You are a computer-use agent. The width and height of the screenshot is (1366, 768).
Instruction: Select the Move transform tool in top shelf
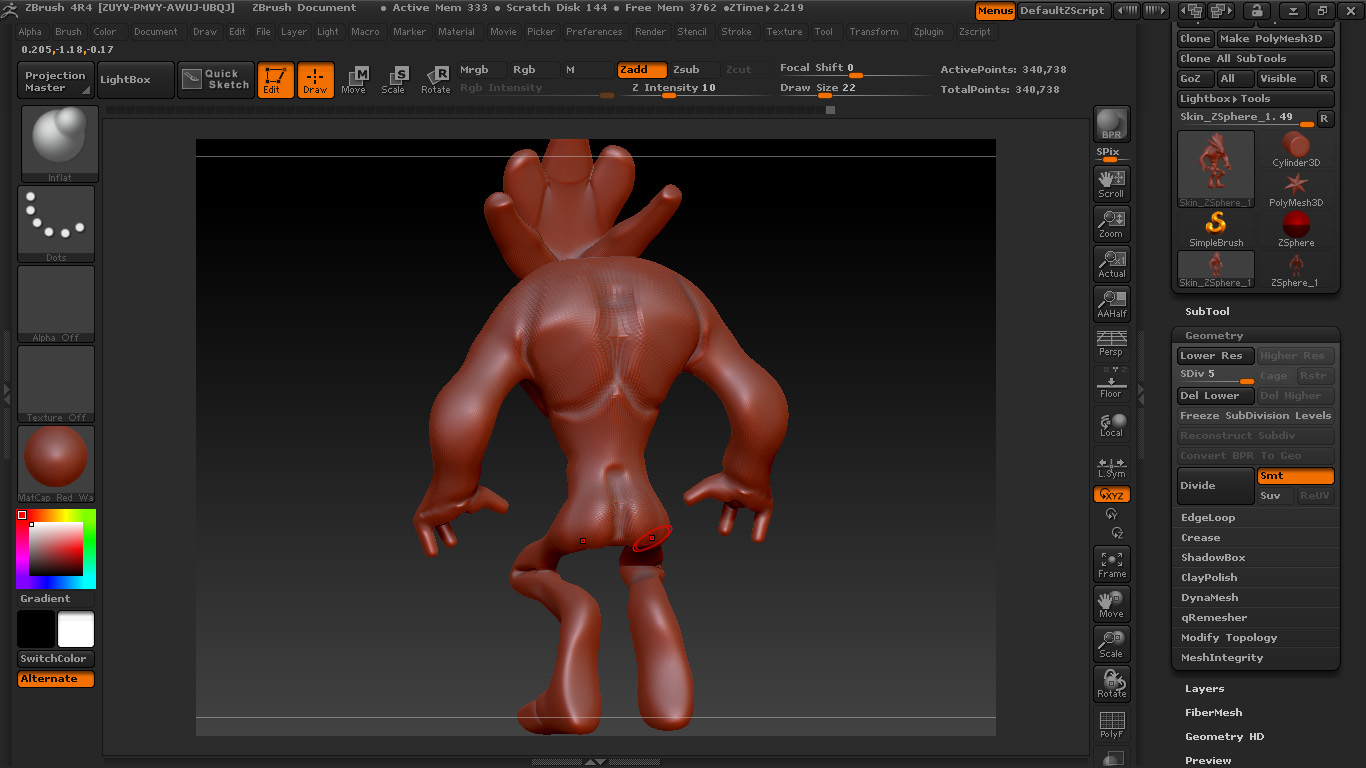click(x=353, y=80)
